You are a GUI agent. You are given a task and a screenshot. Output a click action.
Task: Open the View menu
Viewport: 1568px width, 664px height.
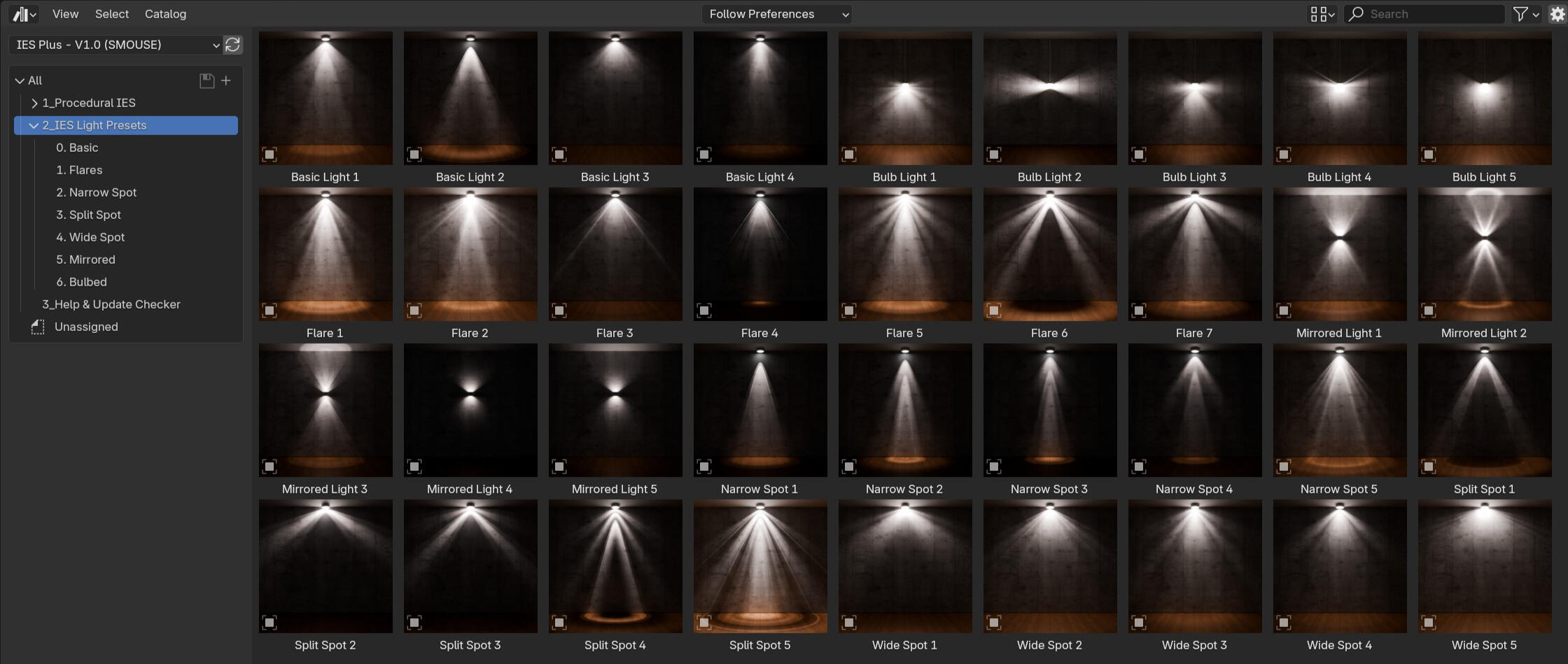pyautogui.click(x=66, y=14)
